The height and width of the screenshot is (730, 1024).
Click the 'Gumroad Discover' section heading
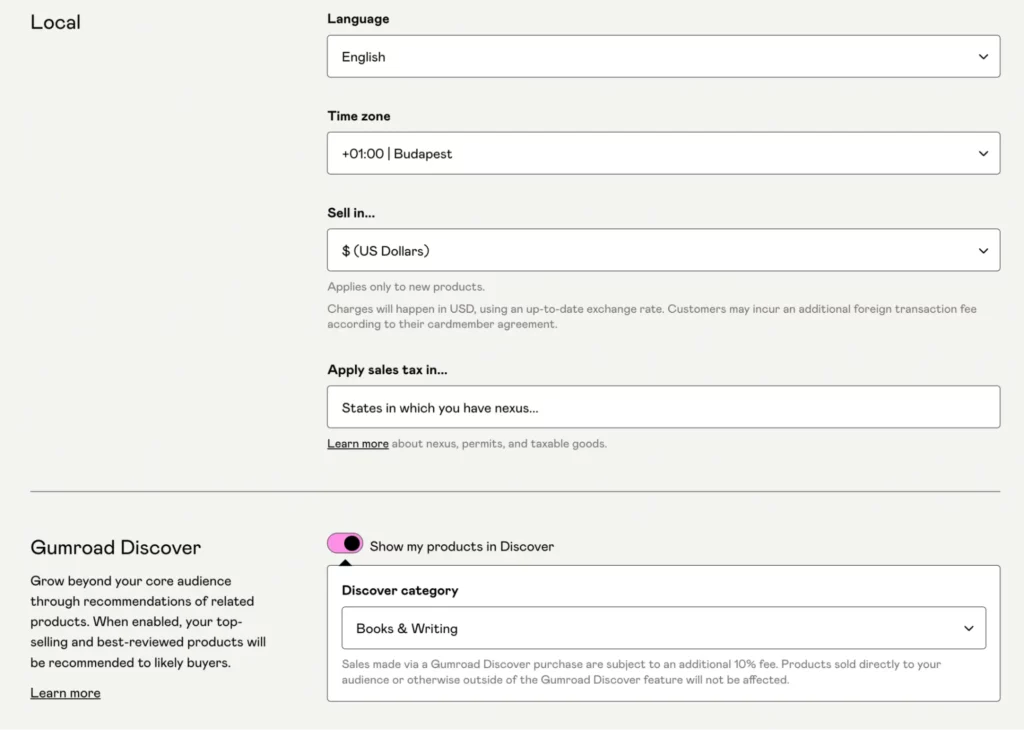point(115,547)
